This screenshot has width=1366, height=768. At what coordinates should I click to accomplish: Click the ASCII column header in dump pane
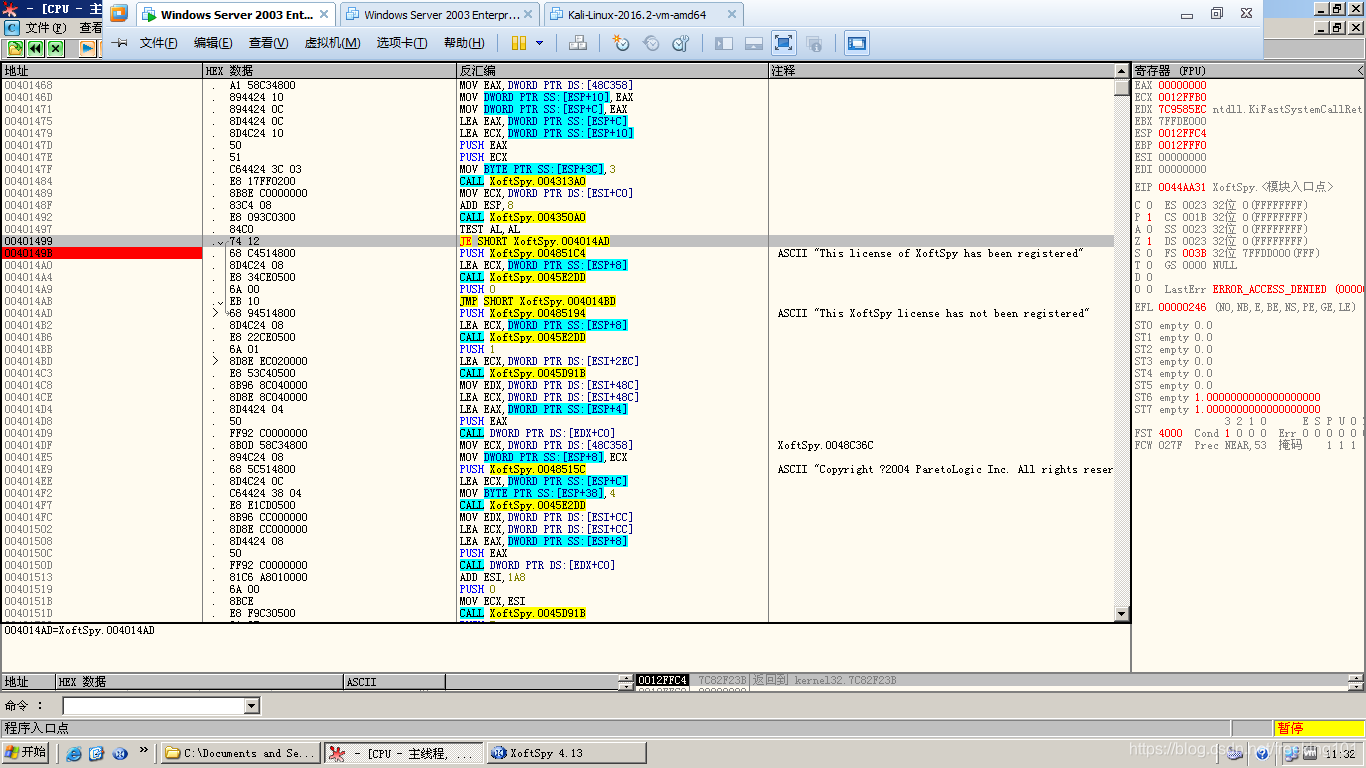[394, 682]
